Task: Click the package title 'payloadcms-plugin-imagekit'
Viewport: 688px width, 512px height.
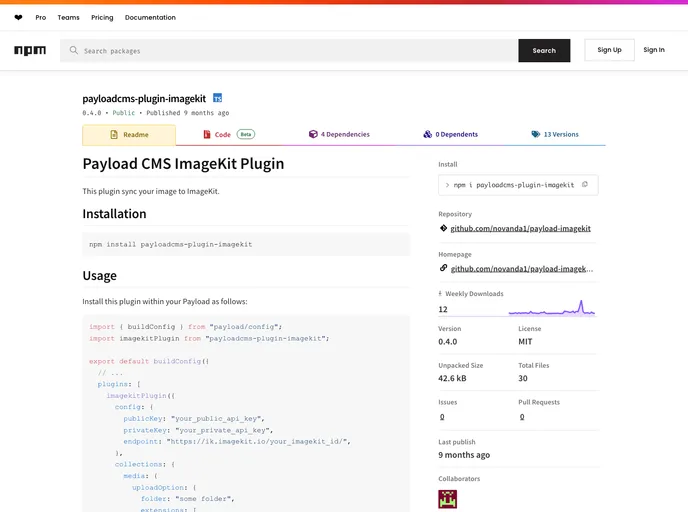Action: pyautogui.click(x=144, y=99)
